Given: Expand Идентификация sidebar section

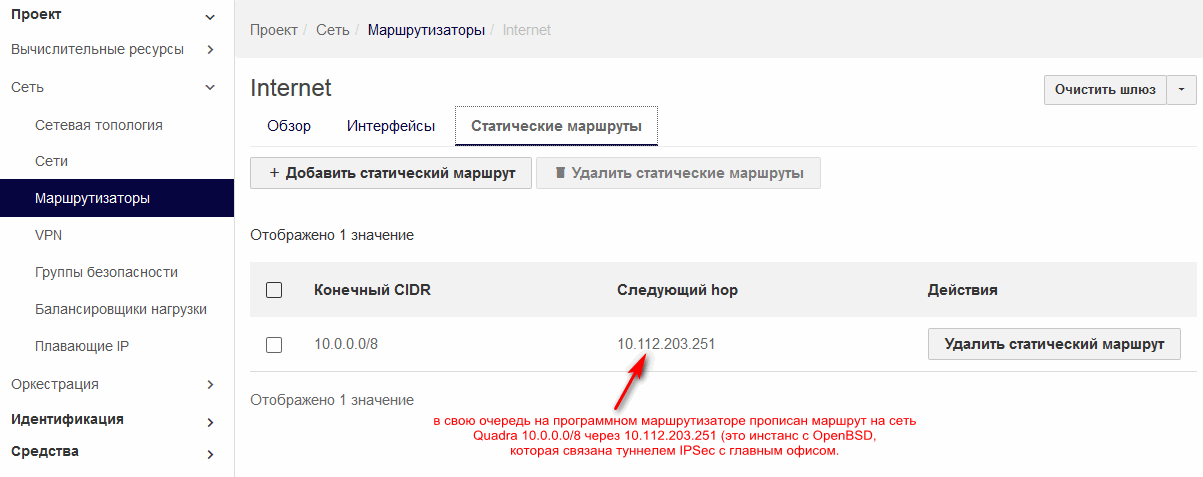Looking at the screenshot, I should point(117,420).
